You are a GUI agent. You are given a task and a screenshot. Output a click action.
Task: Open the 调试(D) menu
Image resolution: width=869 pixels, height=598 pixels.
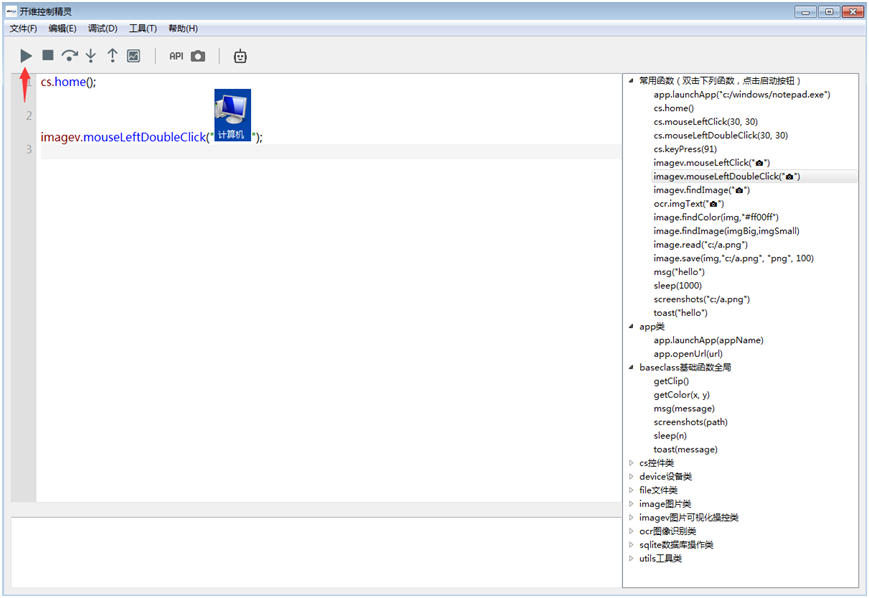point(103,28)
